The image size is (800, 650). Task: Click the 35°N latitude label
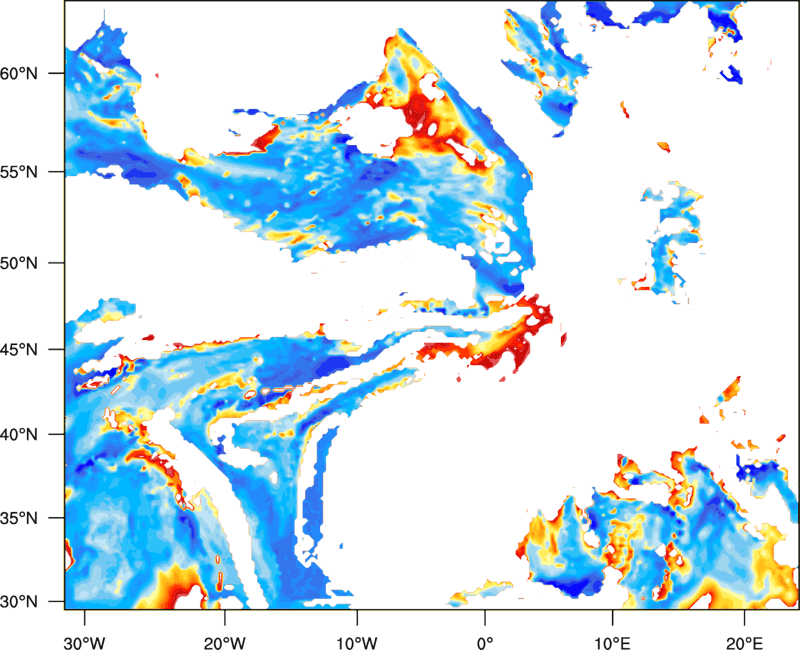[x=19, y=518]
